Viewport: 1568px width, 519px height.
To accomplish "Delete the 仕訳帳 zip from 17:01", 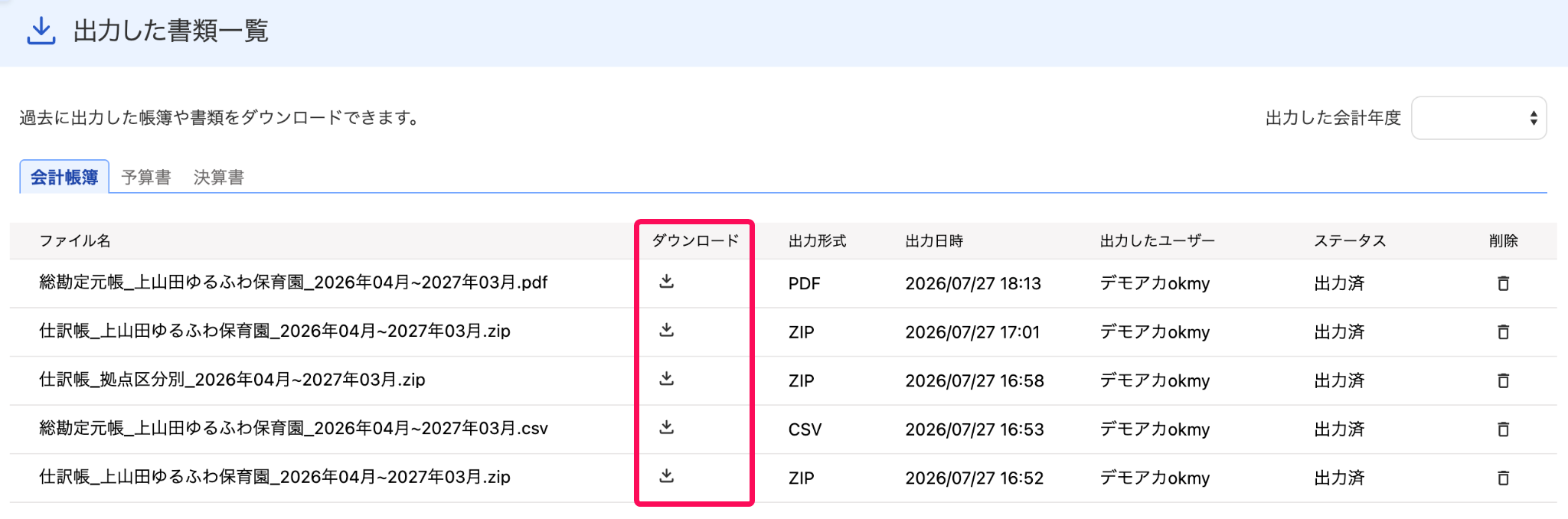I will 1503,331.
